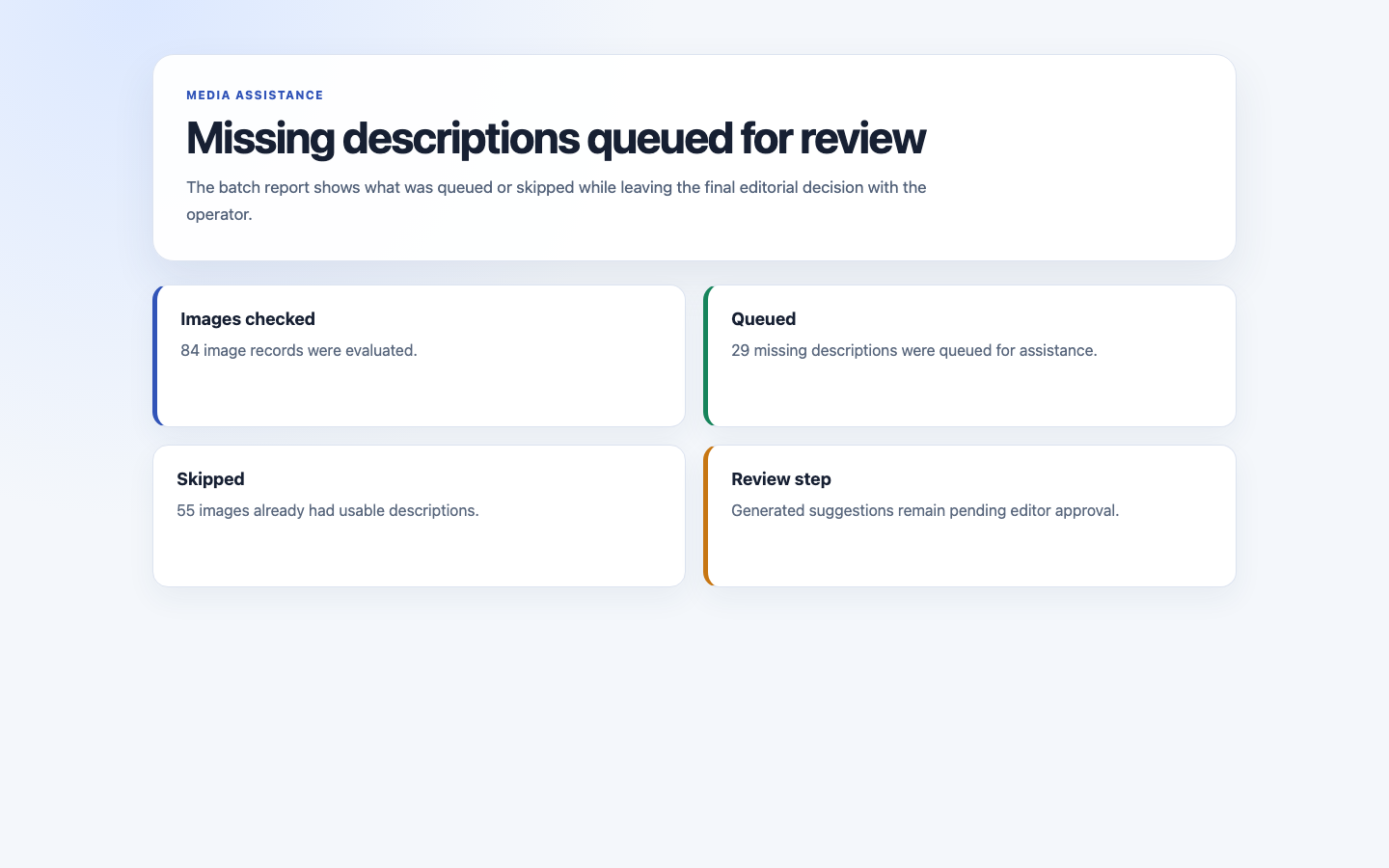Select the 'pending editor approval' sentence
1389x868 pixels.
pos(925,510)
